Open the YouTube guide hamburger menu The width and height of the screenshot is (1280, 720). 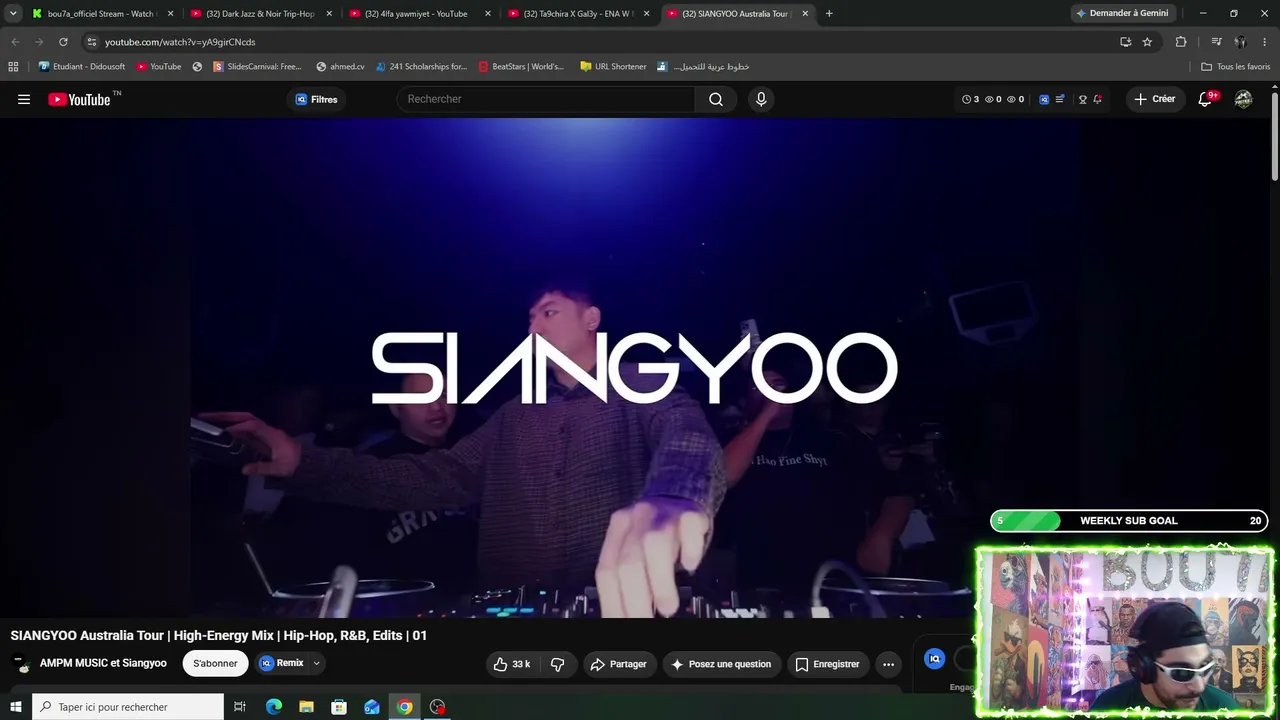tap(24, 99)
